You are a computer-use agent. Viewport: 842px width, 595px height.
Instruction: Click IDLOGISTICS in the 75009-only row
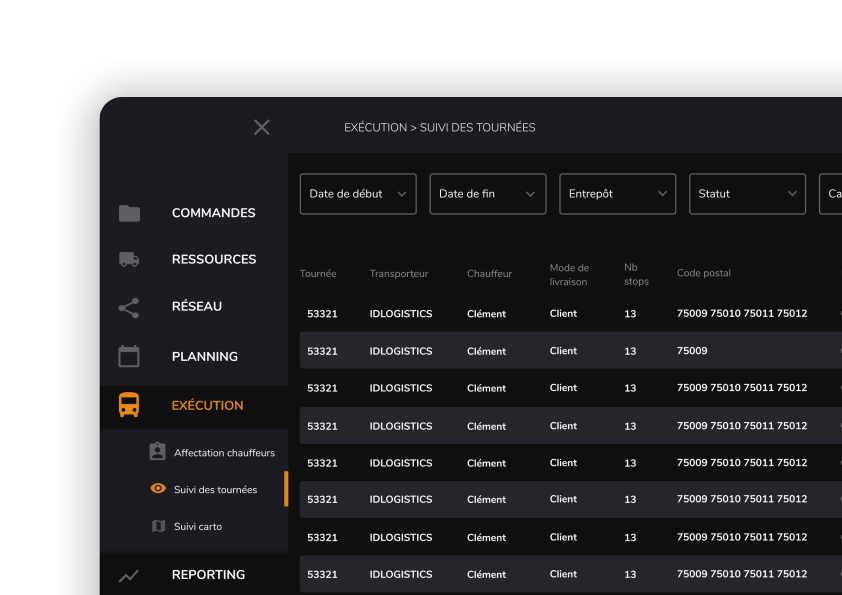(x=401, y=351)
